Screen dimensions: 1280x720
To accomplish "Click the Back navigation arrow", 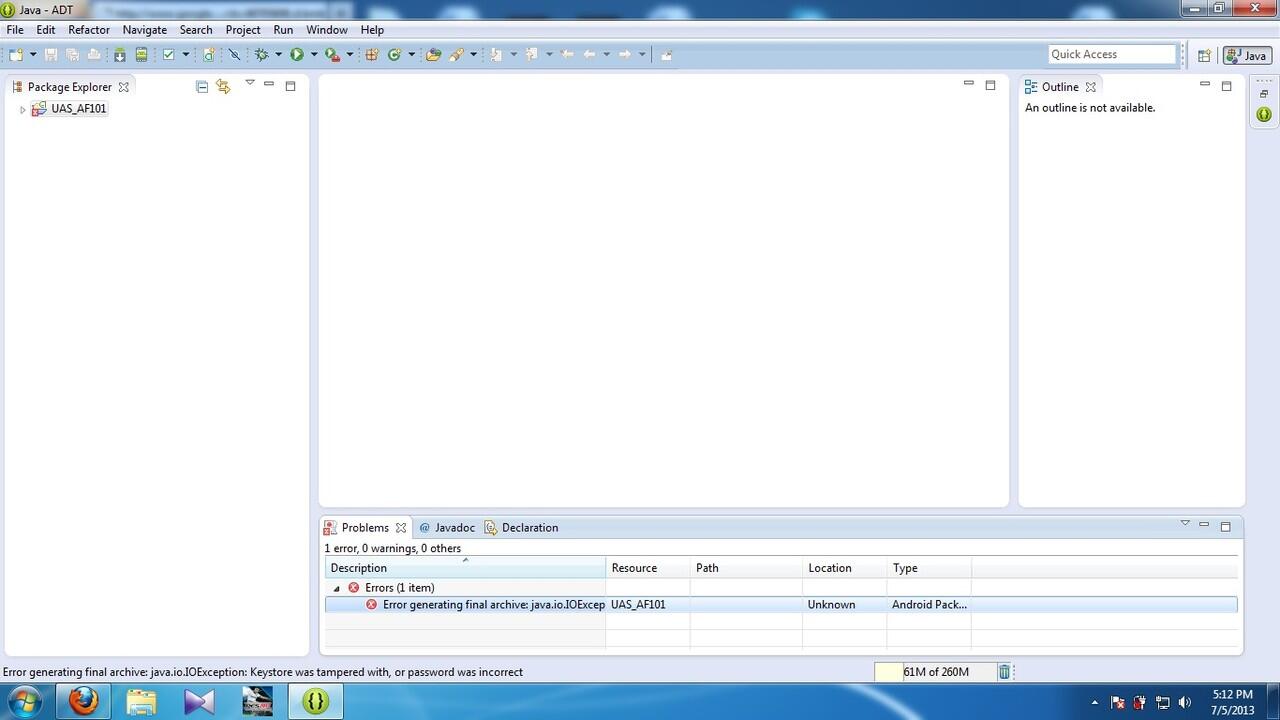I will [x=590, y=54].
